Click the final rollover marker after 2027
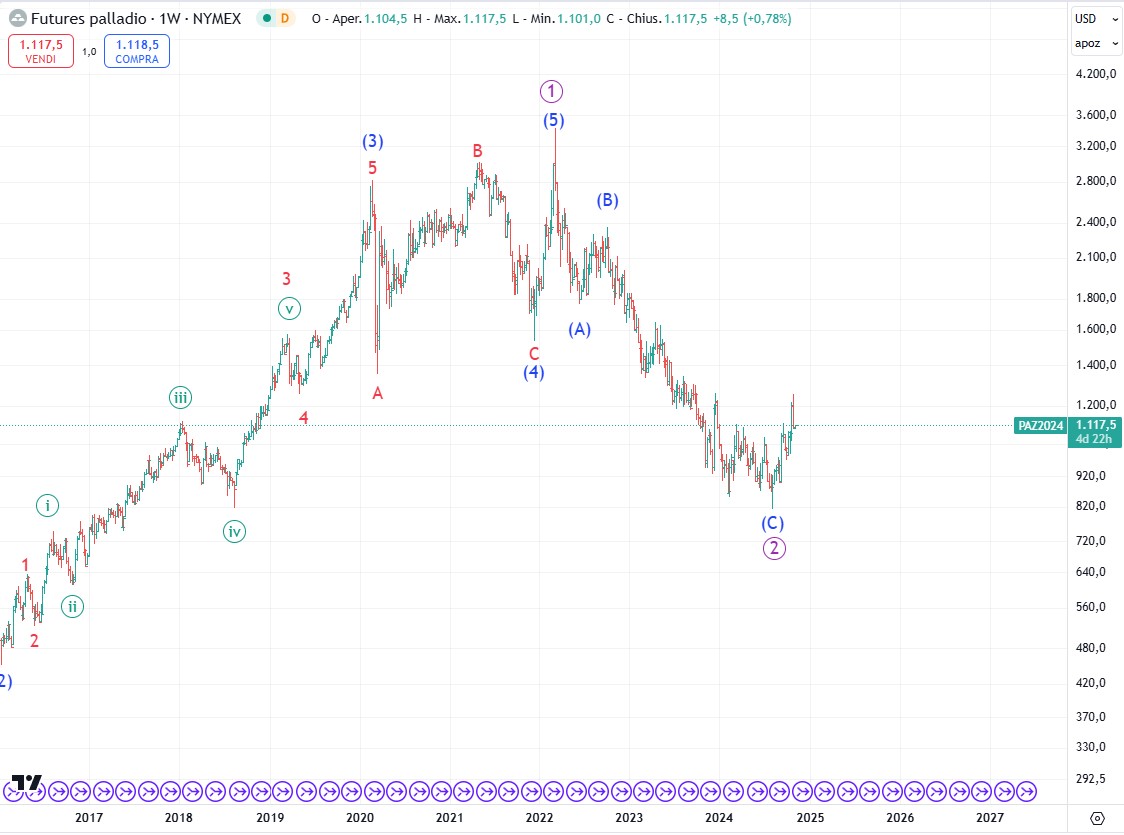Image resolution: width=1124 pixels, height=835 pixels. (1027, 791)
